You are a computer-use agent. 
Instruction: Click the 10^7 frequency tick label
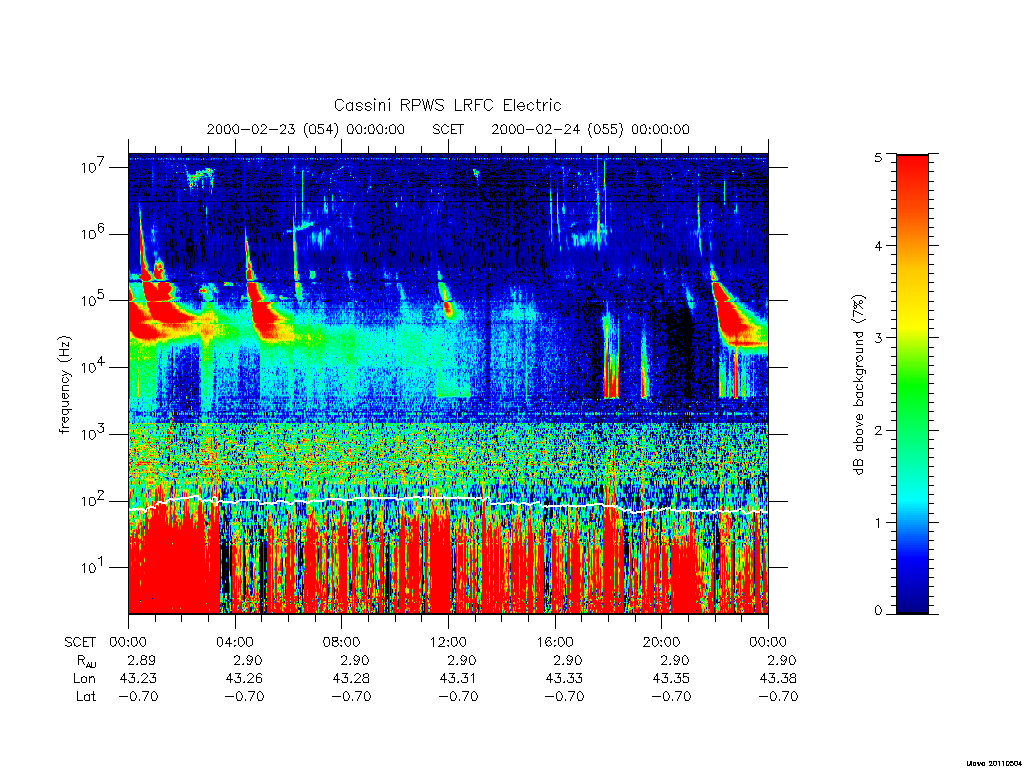coord(94,167)
